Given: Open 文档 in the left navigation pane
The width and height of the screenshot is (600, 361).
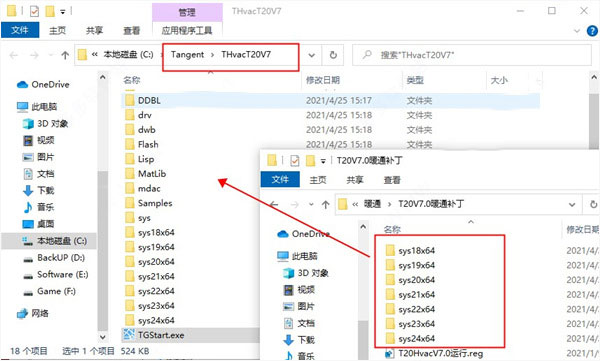Looking at the screenshot, I should (x=39, y=174).
